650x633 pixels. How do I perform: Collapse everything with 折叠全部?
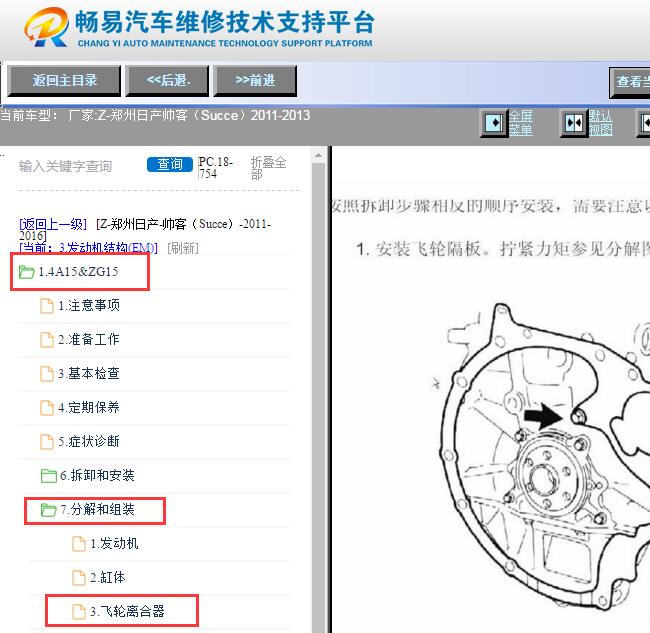(x=268, y=168)
